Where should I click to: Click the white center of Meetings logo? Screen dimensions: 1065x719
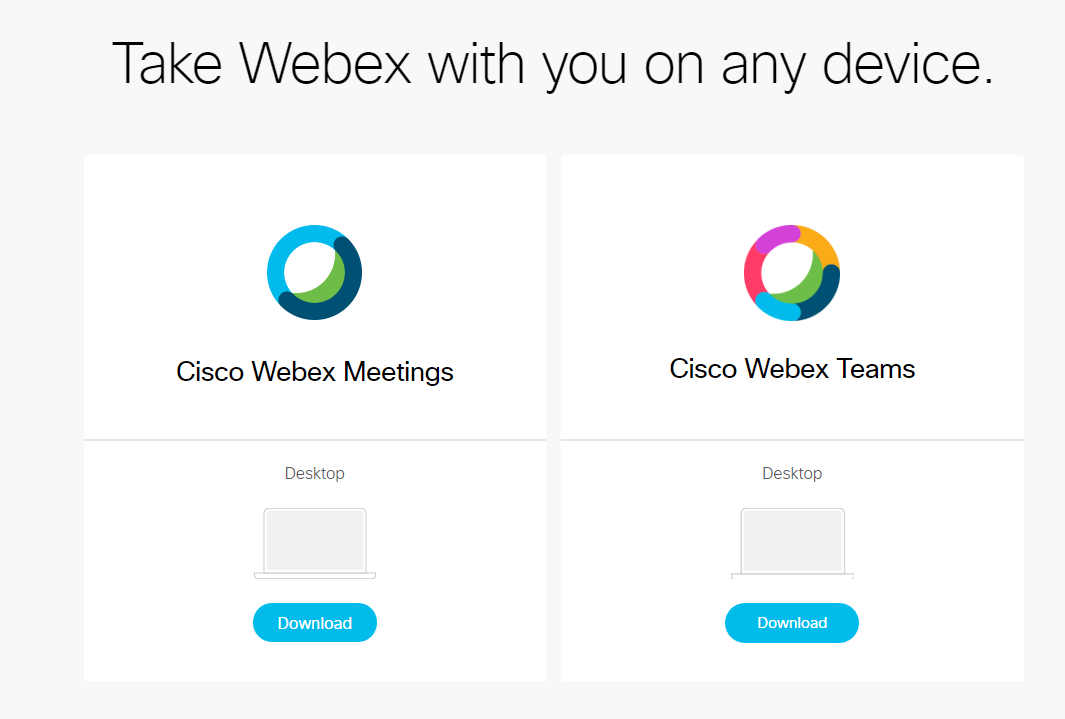tap(310, 268)
